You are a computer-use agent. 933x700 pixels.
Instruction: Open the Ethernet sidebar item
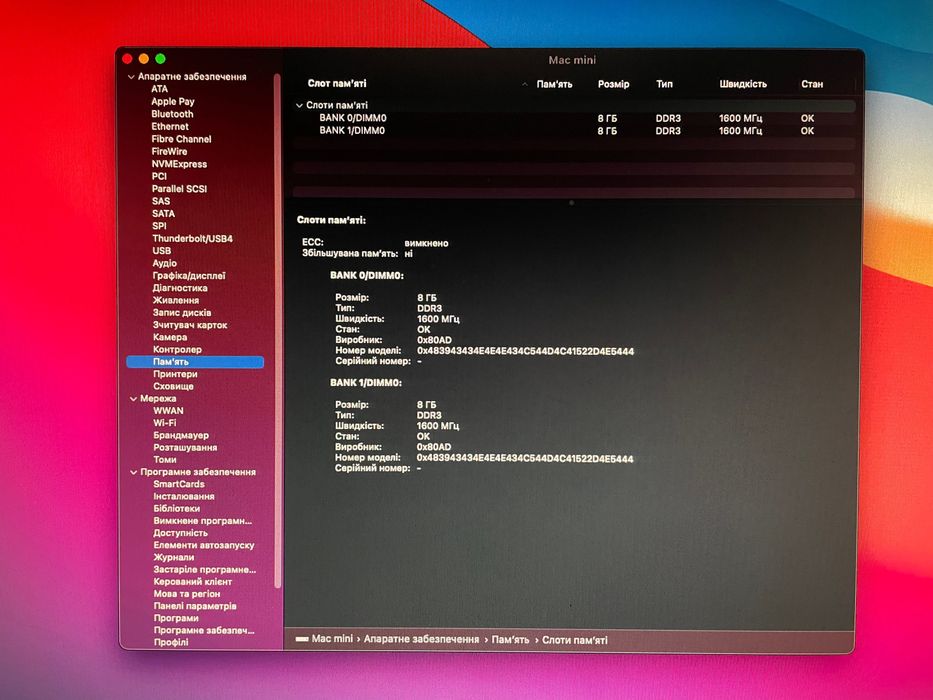170,127
